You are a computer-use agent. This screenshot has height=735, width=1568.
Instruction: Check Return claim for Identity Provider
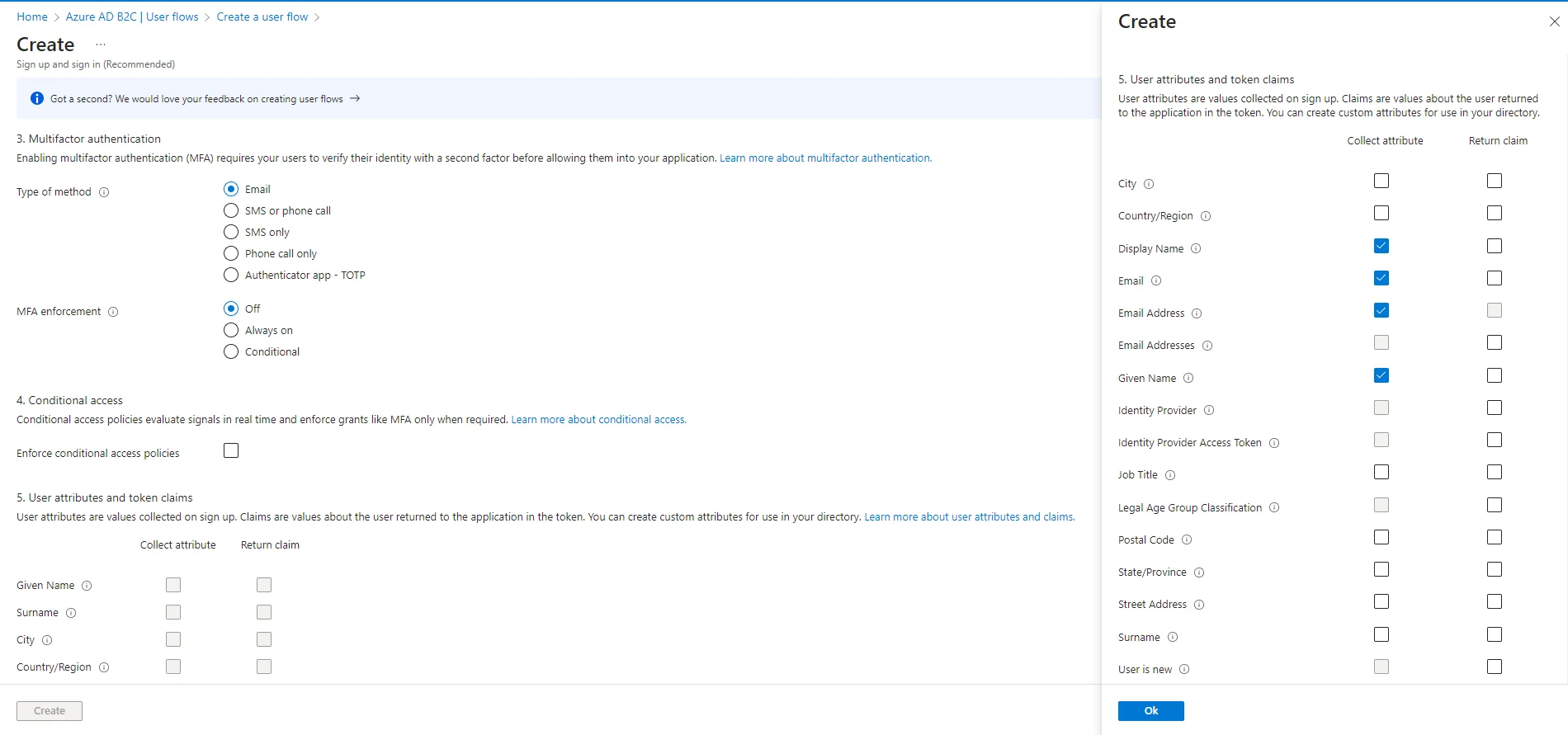click(1495, 408)
